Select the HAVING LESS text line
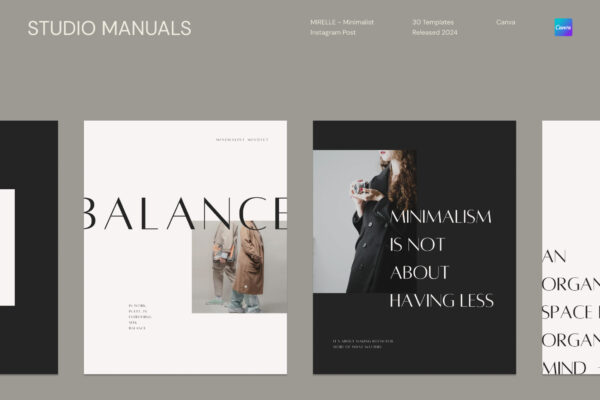Screen dimensions: 600x400 pos(442,301)
